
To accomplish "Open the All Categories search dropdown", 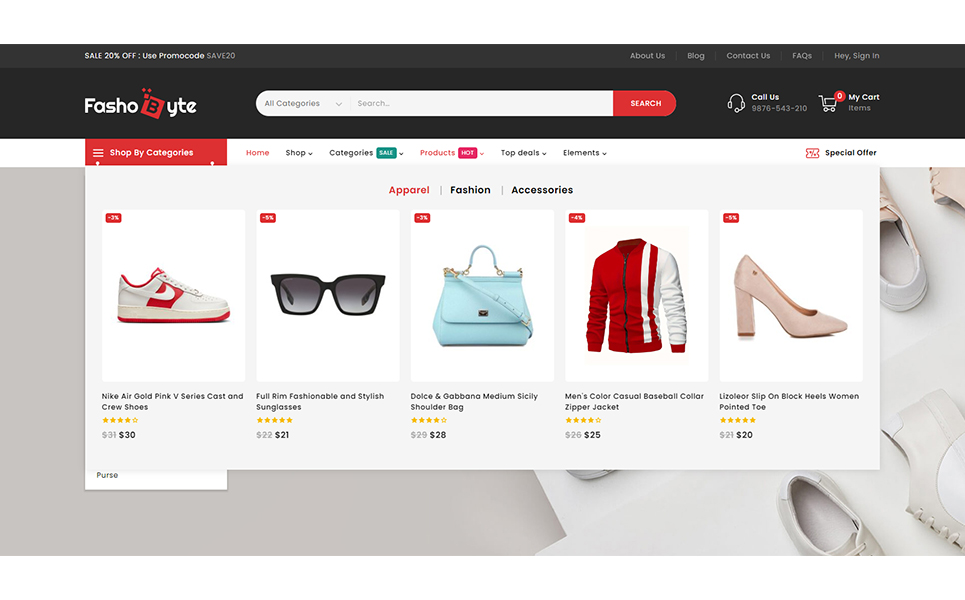I will point(303,103).
